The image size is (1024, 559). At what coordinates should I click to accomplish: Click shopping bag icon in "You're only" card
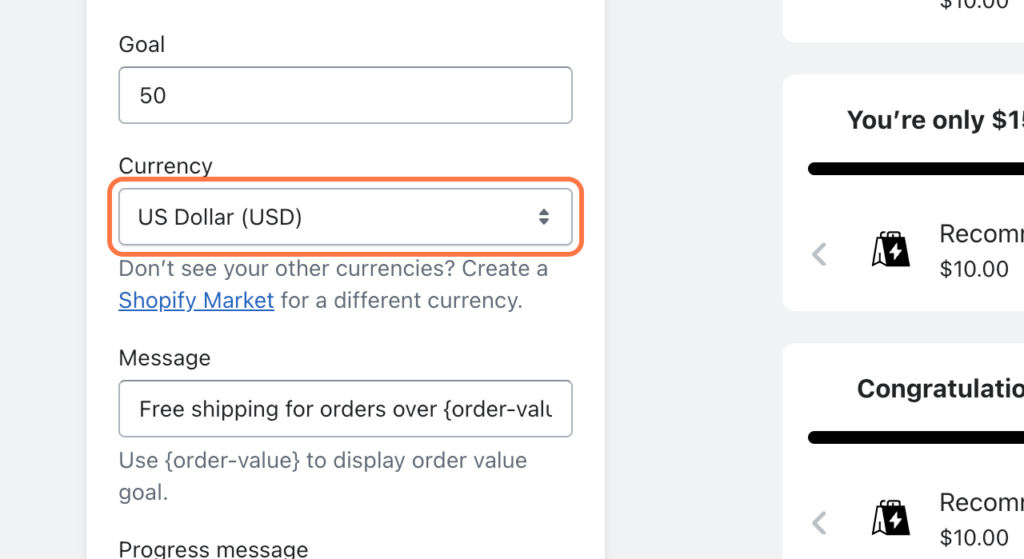click(890, 251)
